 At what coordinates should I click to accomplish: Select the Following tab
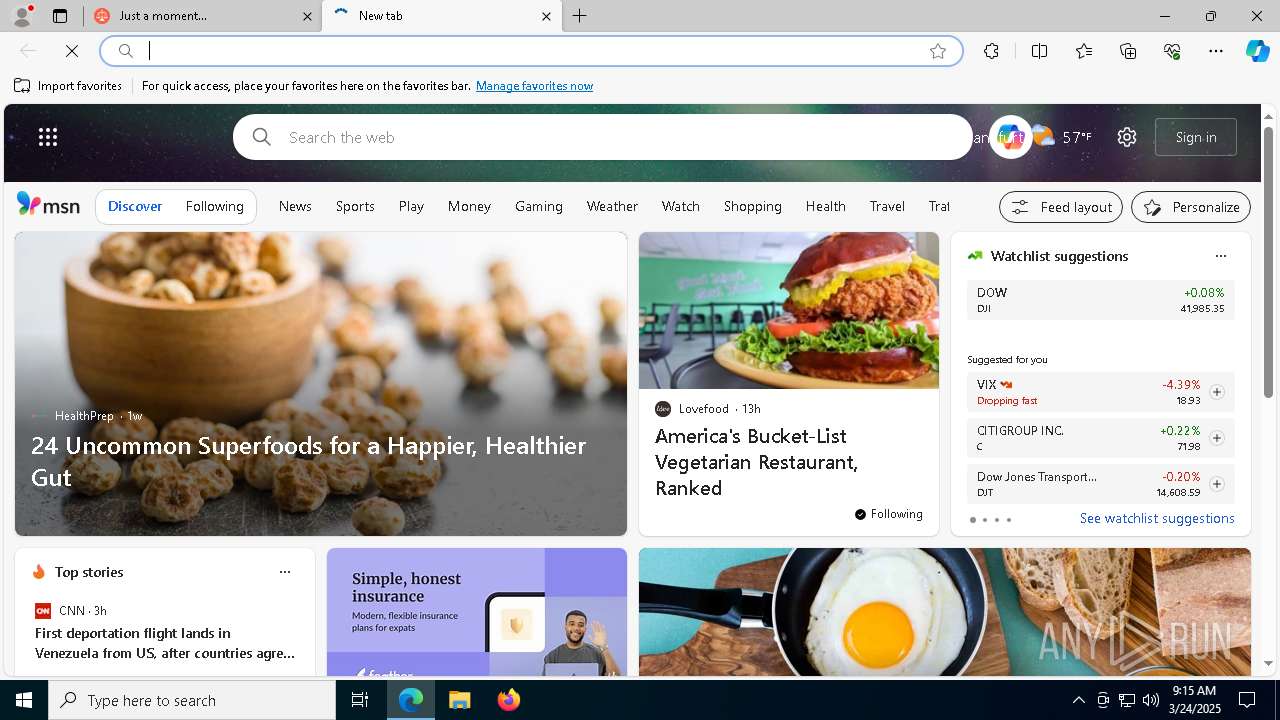(x=215, y=206)
